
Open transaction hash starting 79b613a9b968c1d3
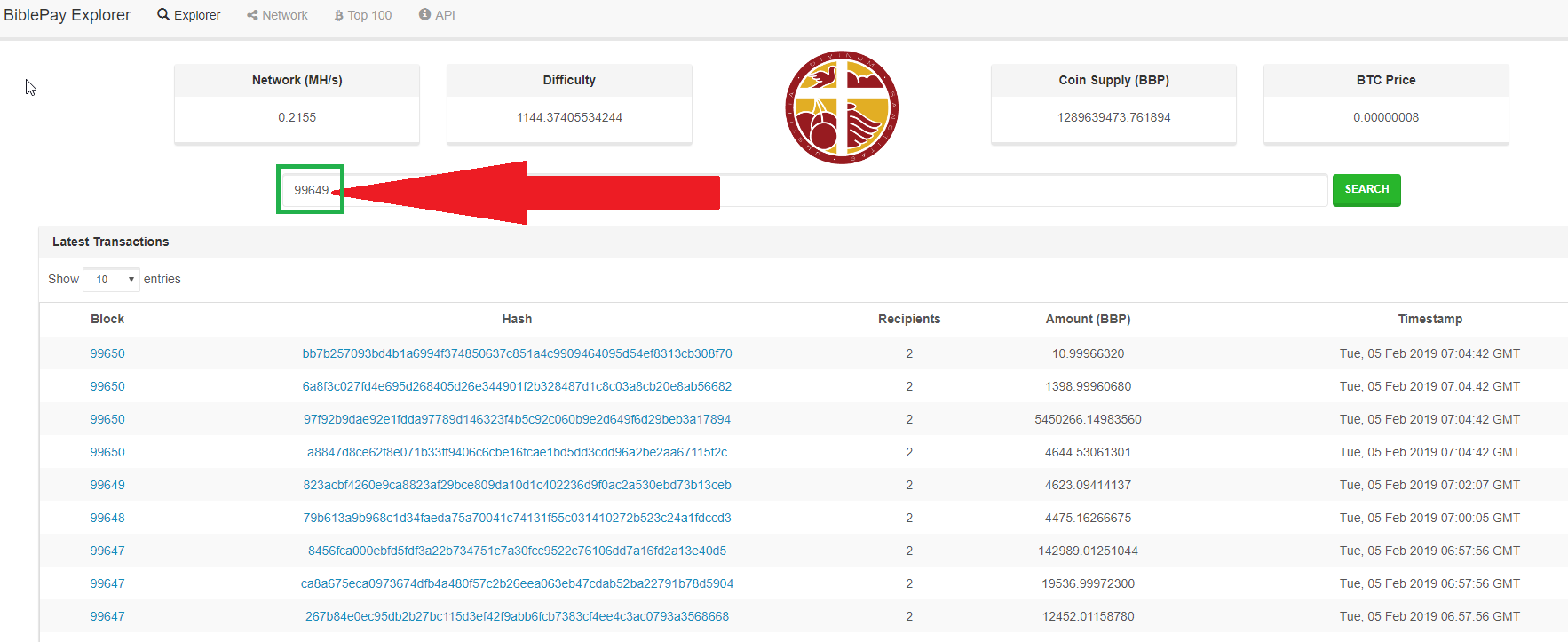coord(517,518)
